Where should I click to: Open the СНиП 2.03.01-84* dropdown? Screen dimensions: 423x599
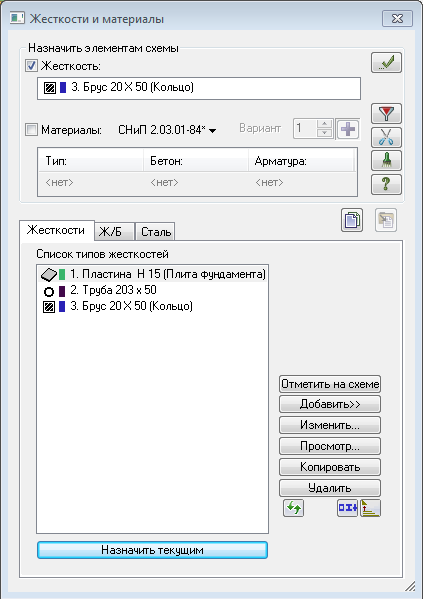167,130
